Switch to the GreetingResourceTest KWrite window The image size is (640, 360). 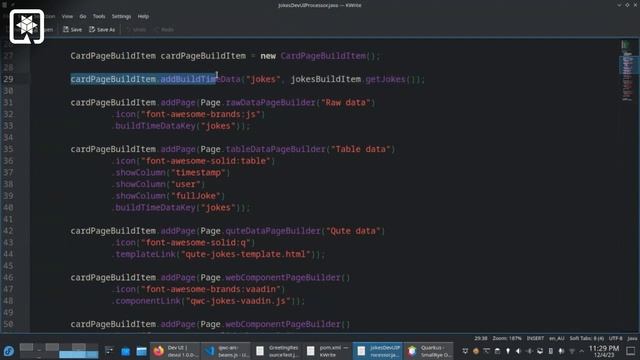277,351
